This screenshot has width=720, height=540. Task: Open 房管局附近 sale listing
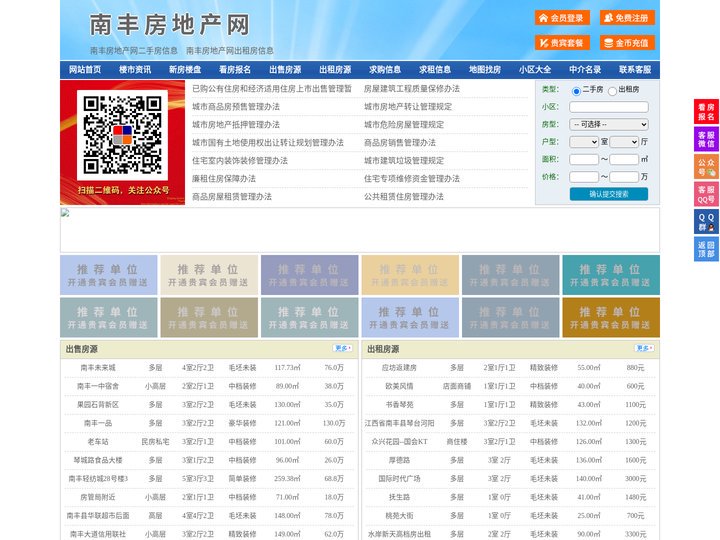(98, 497)
